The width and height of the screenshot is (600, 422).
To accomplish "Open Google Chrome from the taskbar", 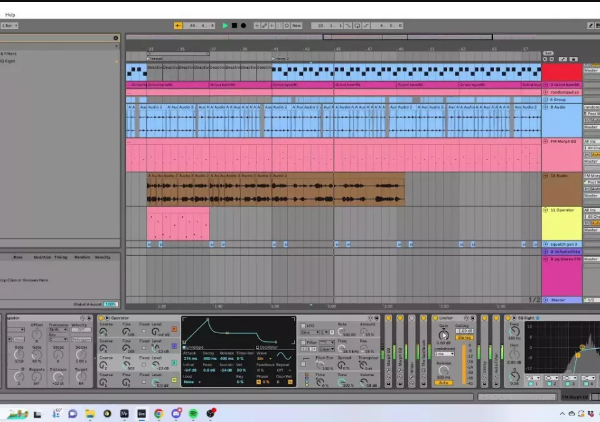I will point(158,412).
